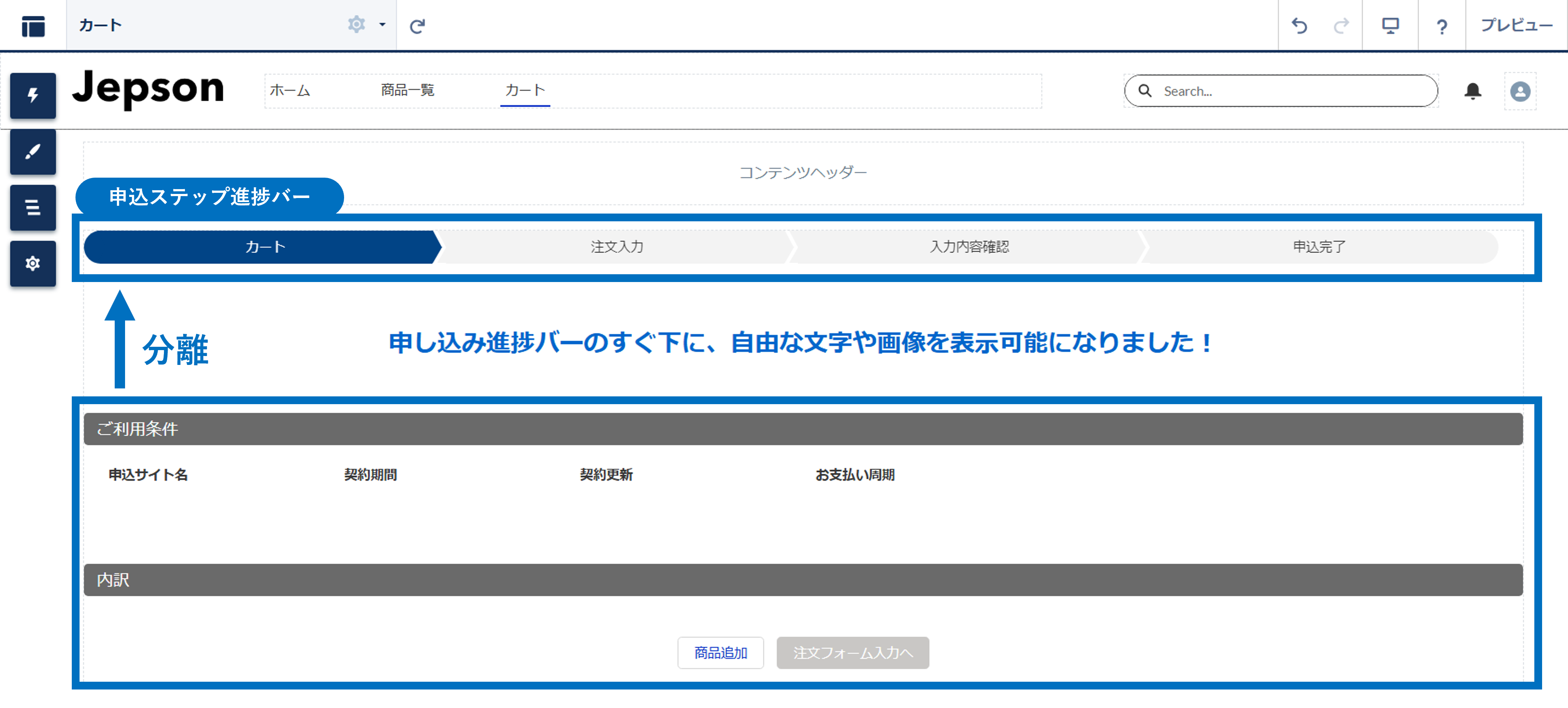
Task: Click the 申込サイト名 column label
Action: point(148,475)
